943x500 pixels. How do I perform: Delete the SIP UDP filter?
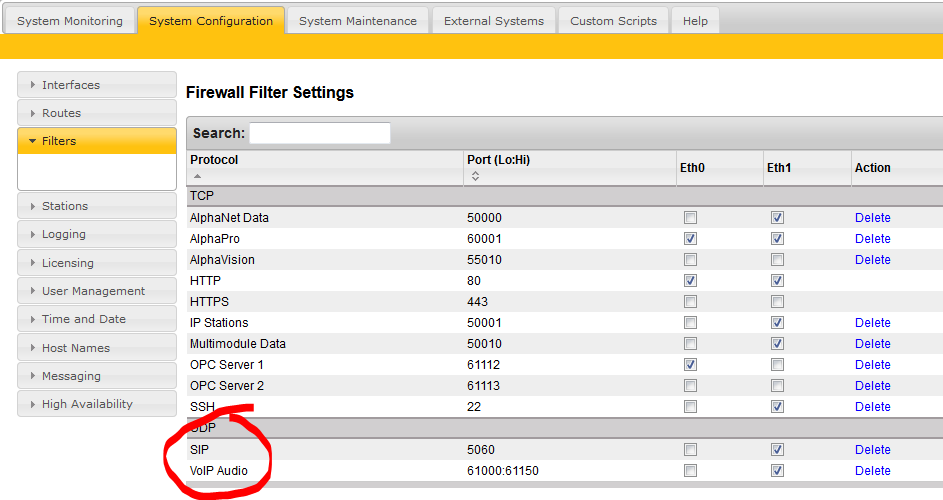(872, 450)
